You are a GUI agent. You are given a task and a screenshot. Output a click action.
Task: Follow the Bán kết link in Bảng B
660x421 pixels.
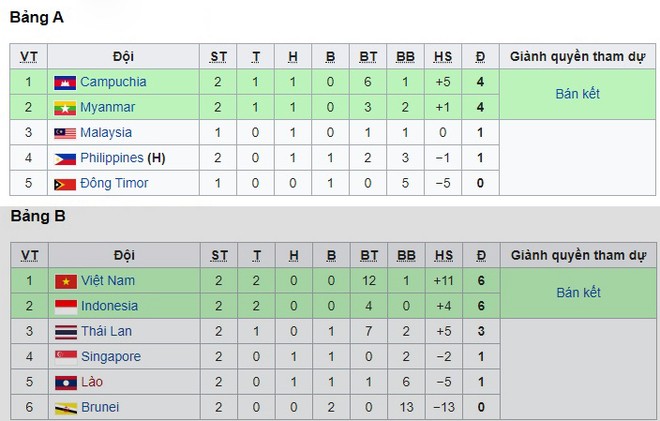coord(578,292)
